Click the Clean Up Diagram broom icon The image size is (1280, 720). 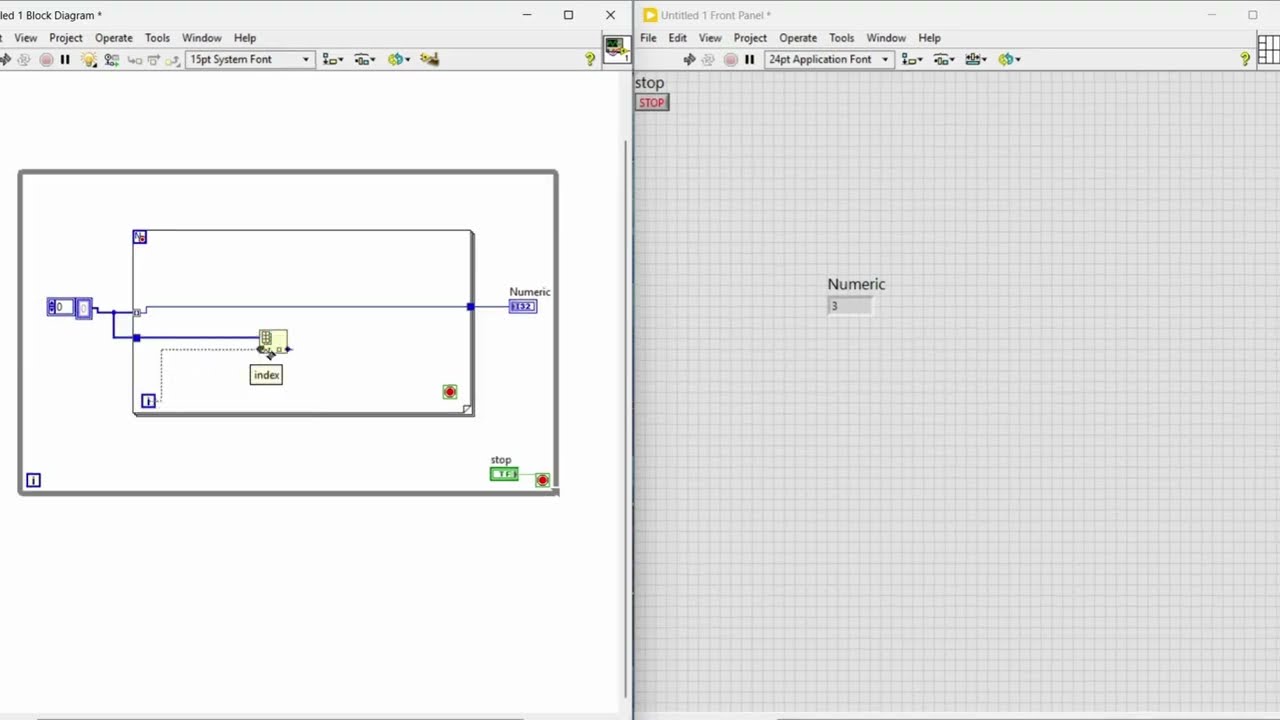430,60
